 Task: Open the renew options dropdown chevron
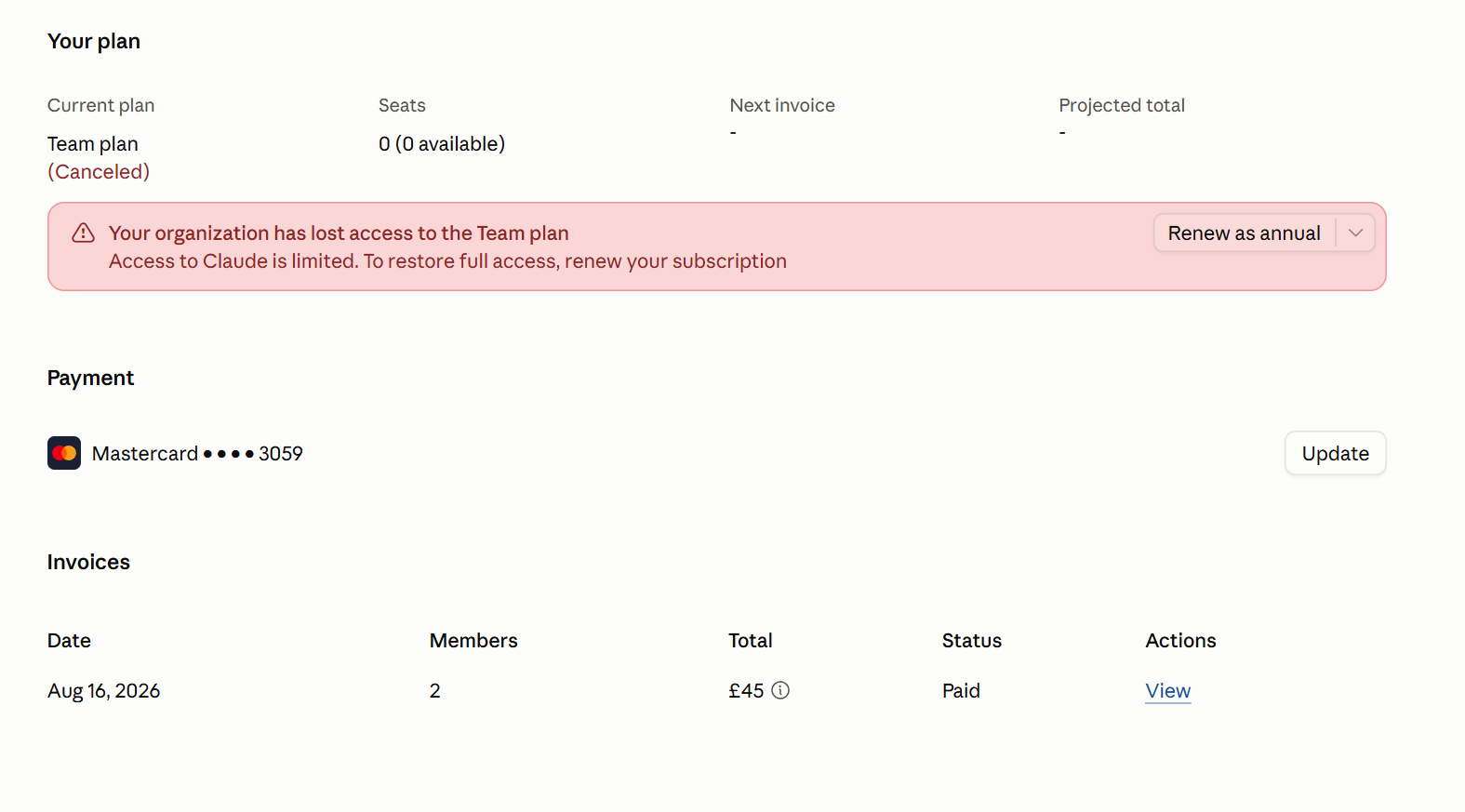click(x=1355, y=233)
